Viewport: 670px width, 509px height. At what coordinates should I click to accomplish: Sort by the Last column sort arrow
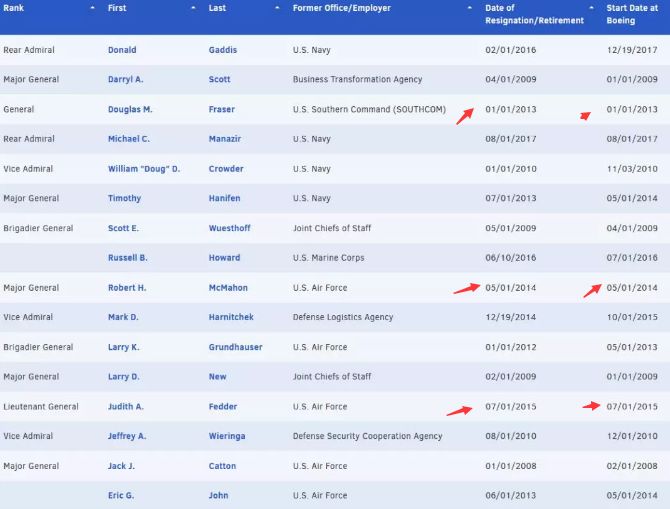[x=277, y=8]
